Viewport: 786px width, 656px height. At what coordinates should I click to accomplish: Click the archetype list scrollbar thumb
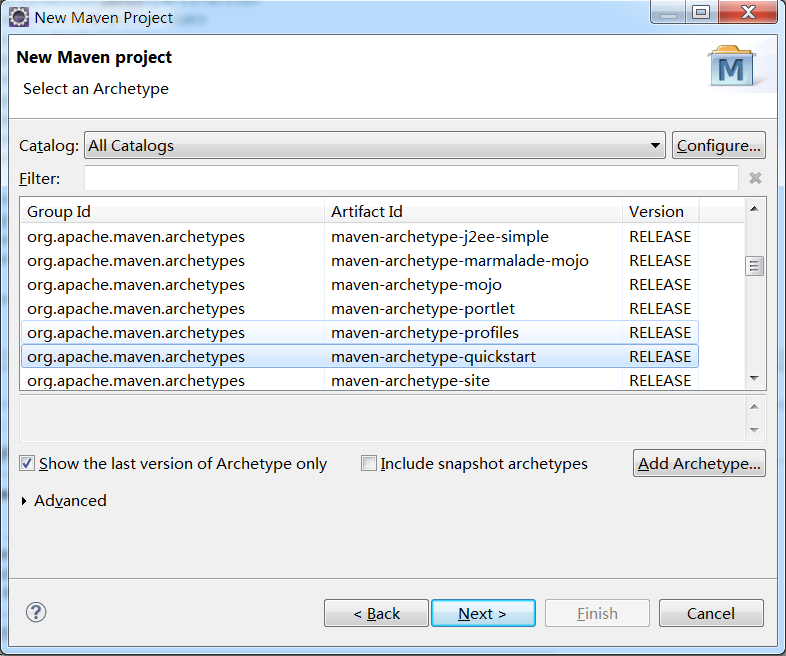754,266
